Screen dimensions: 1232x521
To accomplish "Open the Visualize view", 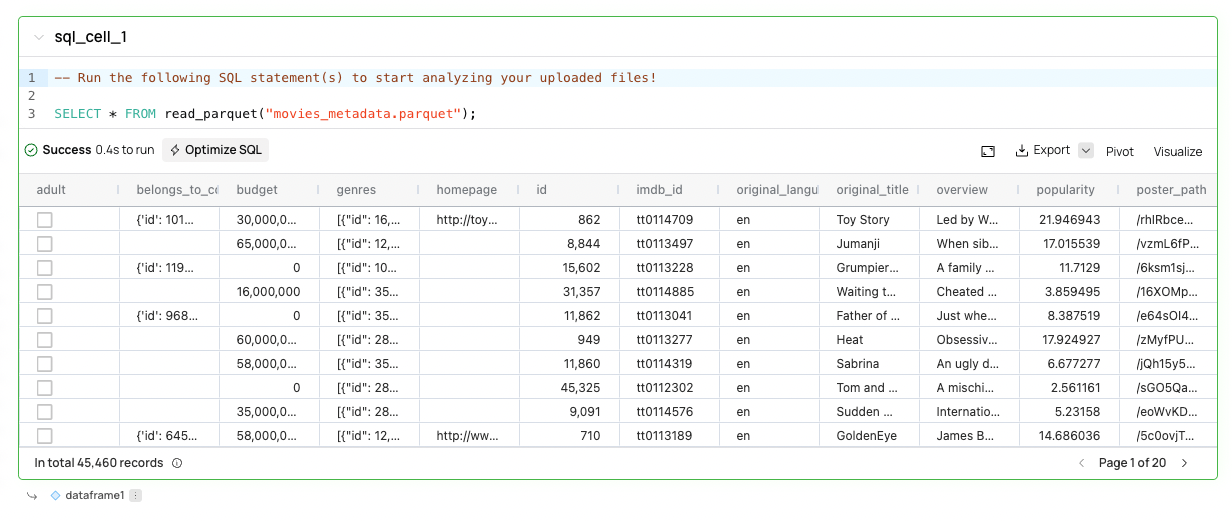I will pyautogui.click(x=1178, y=152).
